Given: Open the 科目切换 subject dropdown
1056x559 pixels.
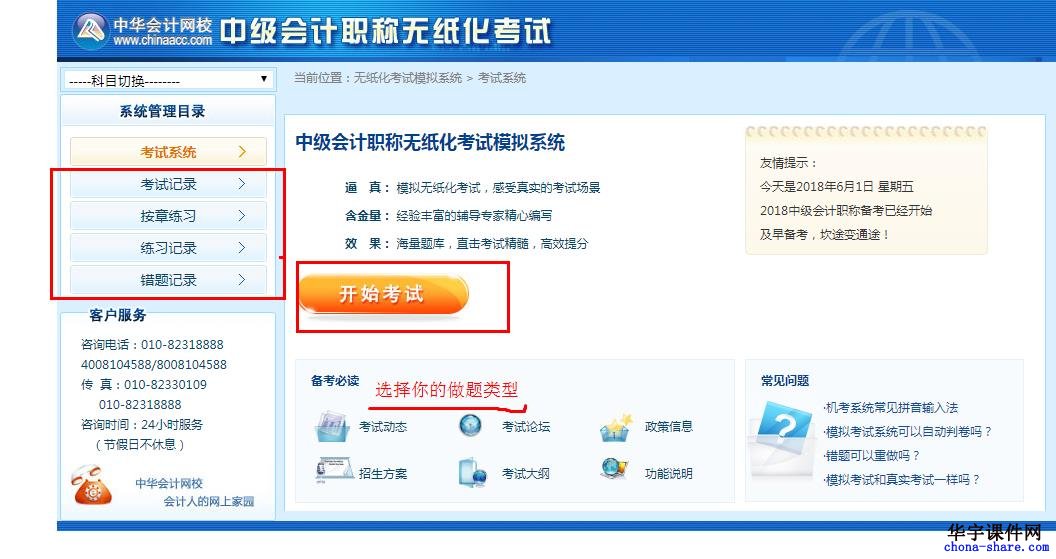Looking at the screenshot, I should (170, 80).
